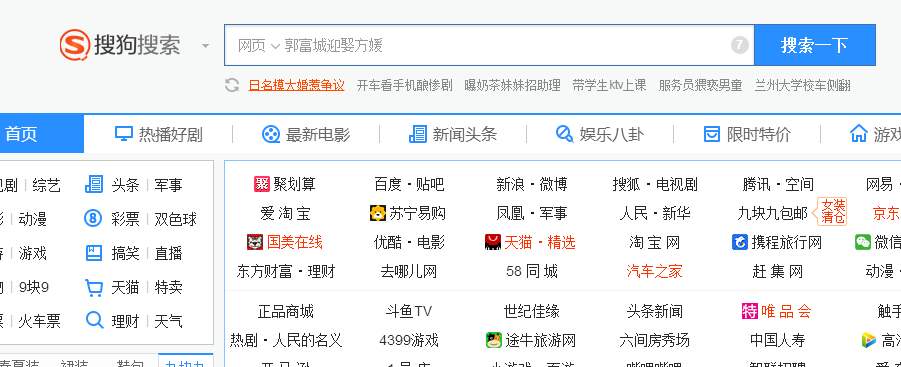Click the lottery icon beside 彩票
Viewport: 901px width, 367px height.
click(x=93, y=218)
